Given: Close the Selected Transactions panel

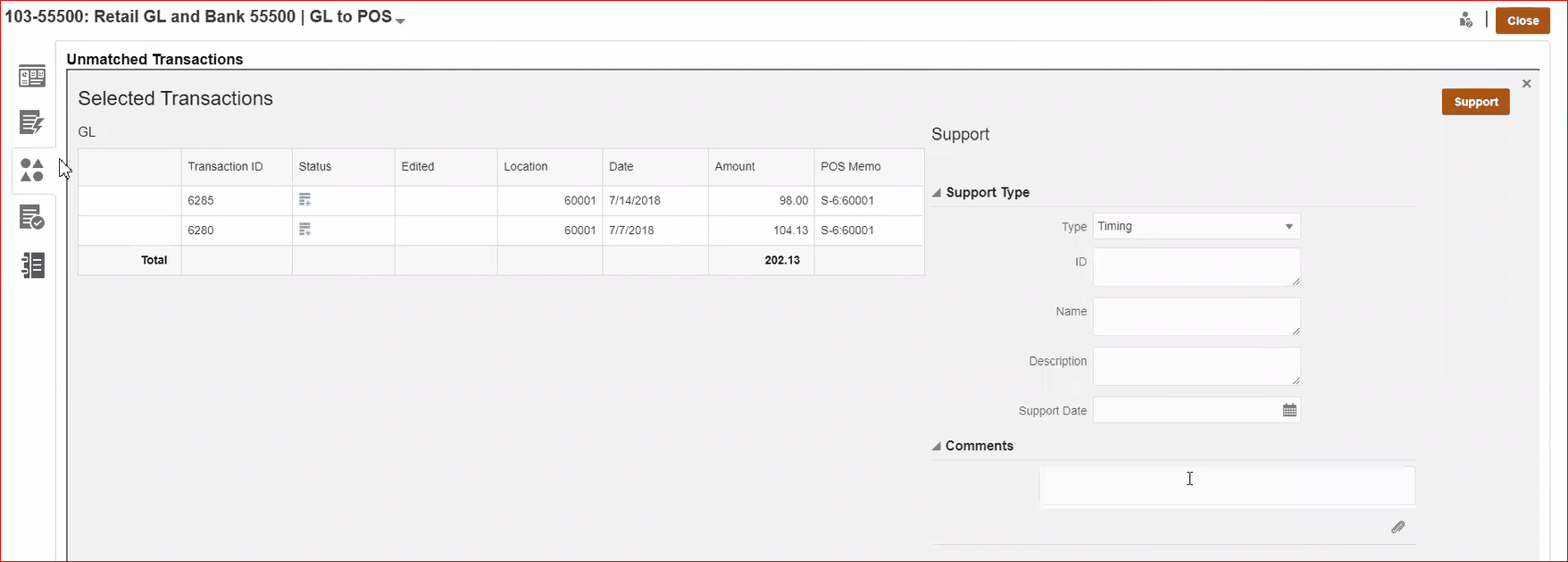Looking at the screenshot, I should [1526, 83].
